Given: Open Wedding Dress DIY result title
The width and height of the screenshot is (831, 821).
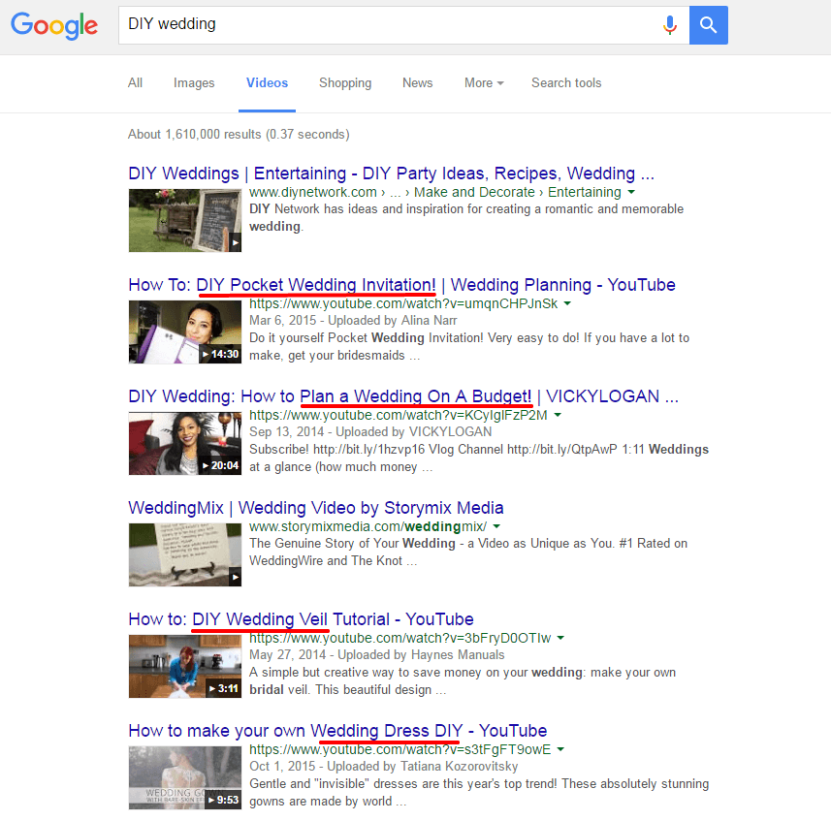Looking at the screenshot, I should pos(338,730).
